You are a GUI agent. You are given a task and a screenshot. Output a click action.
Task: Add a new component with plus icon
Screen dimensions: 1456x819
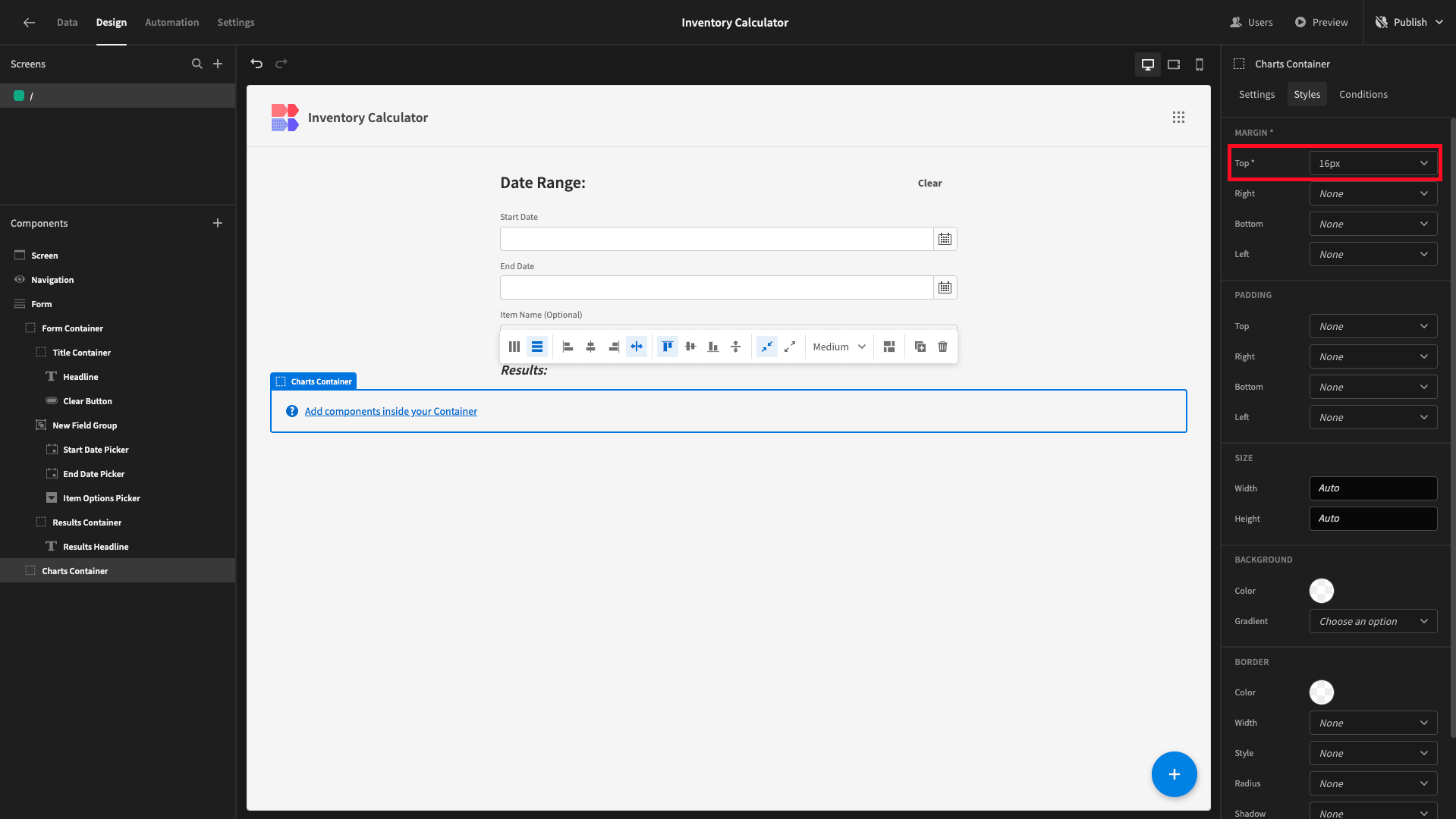coord(218,223)
